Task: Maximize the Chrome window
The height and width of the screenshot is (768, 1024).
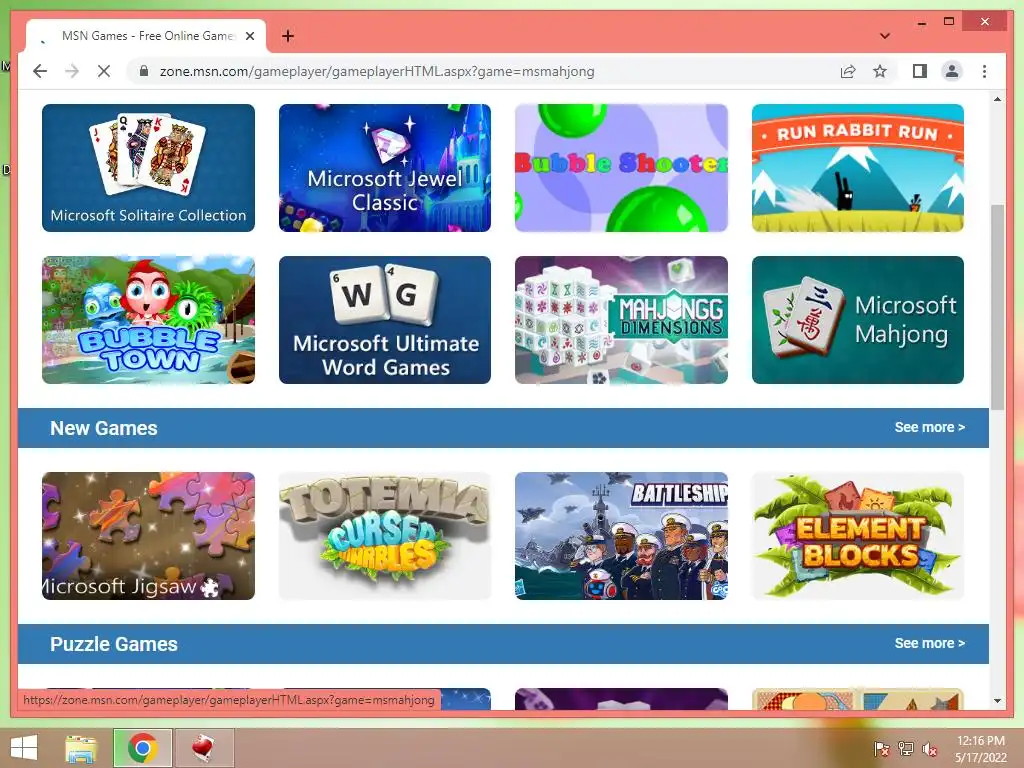Action: 949,22
